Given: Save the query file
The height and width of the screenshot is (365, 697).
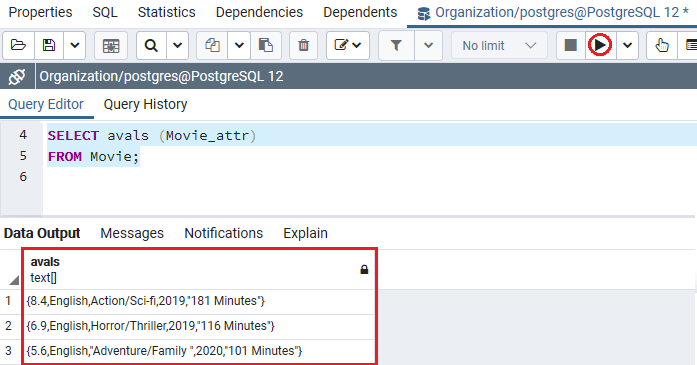Looking at the screenshot, I should [x=49, y=45].
